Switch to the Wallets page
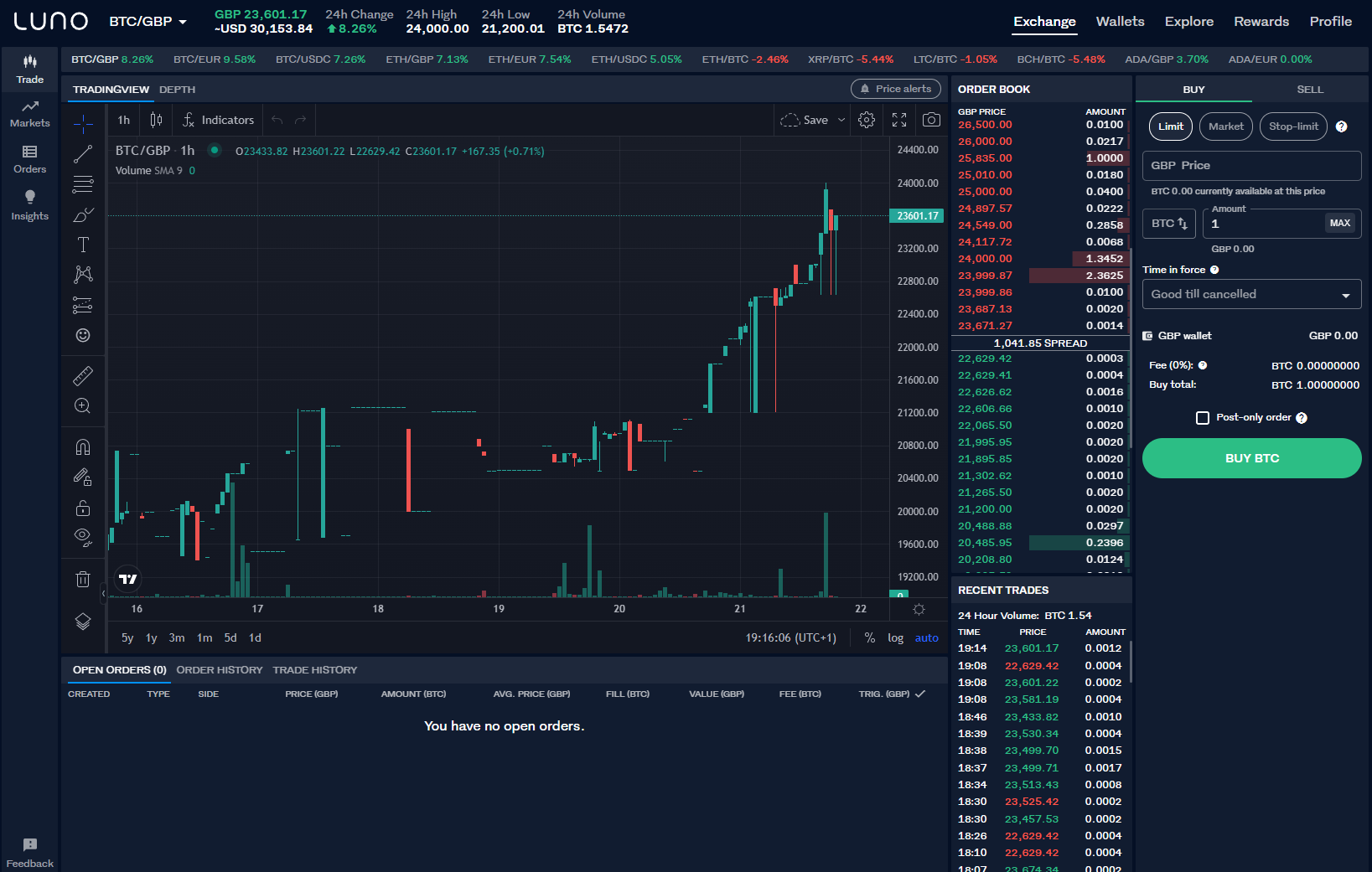This screenshot has height=872, width=1372. tap(1120, 22)
